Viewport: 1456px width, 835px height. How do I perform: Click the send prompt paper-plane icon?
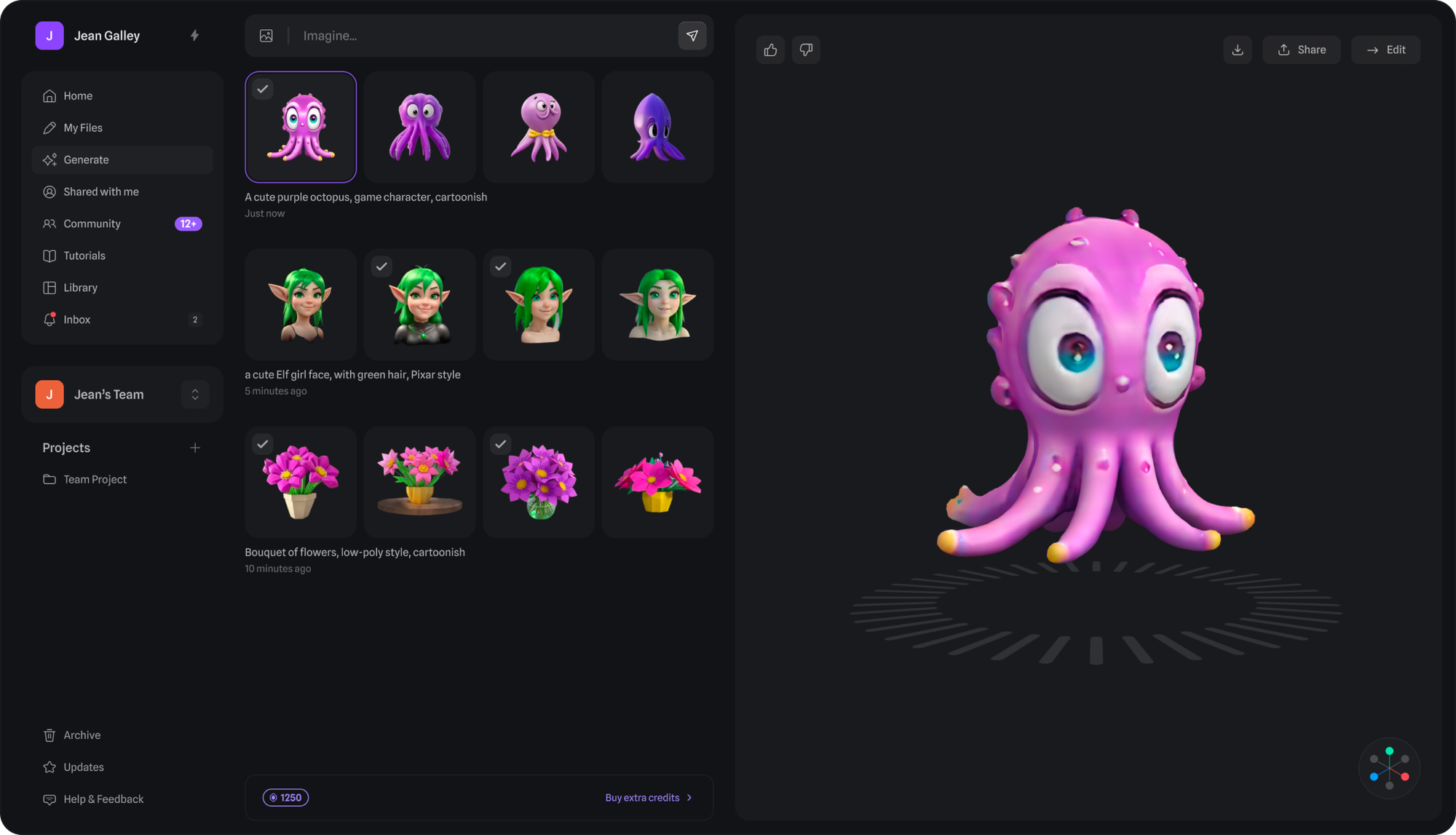pos(692,36)
